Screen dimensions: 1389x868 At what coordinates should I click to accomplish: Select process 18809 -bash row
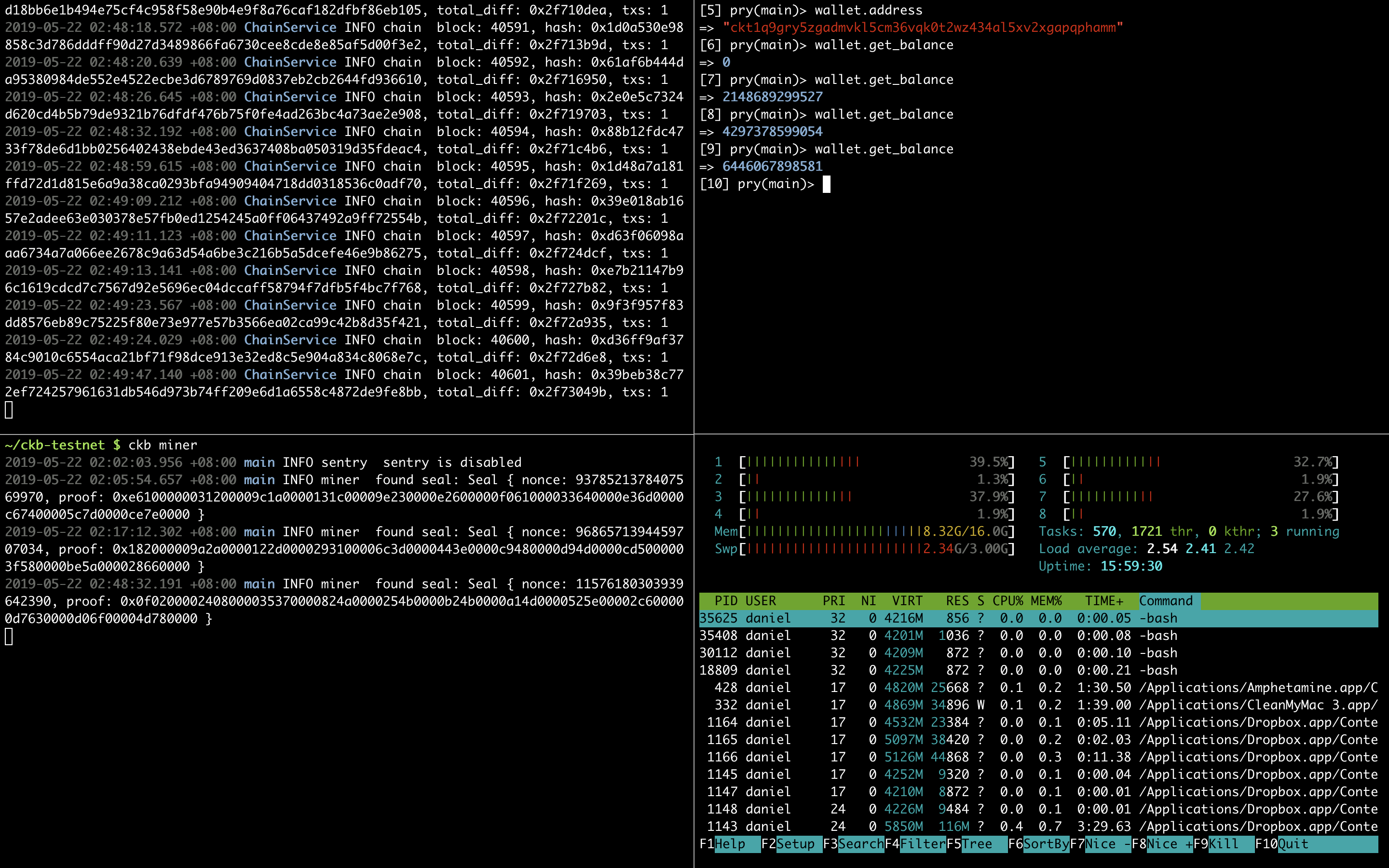coord(1038,670)
